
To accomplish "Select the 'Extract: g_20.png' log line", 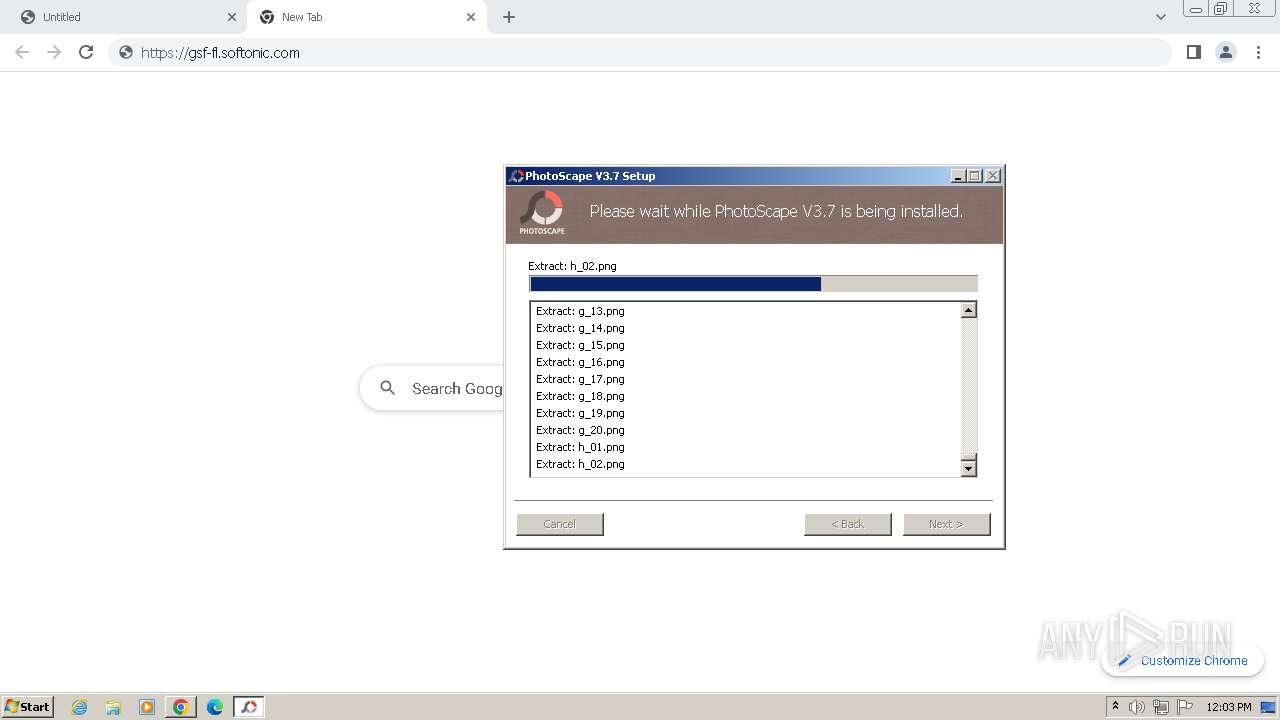I will click(580, 430).
